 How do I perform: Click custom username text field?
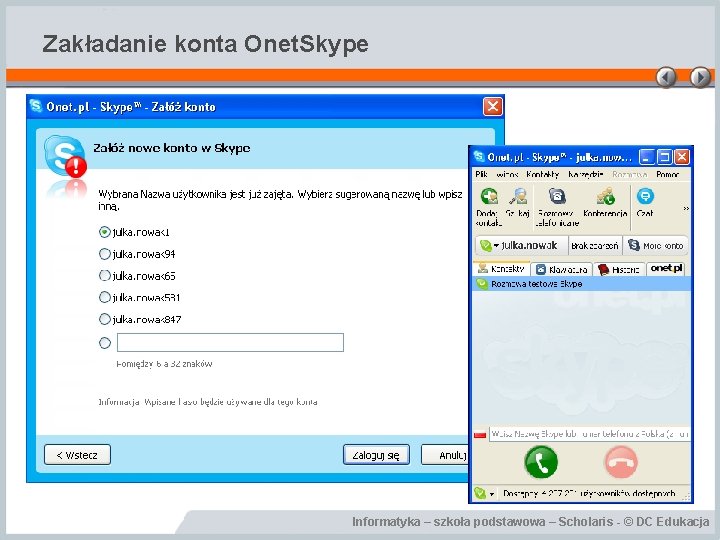coord(230,343)
